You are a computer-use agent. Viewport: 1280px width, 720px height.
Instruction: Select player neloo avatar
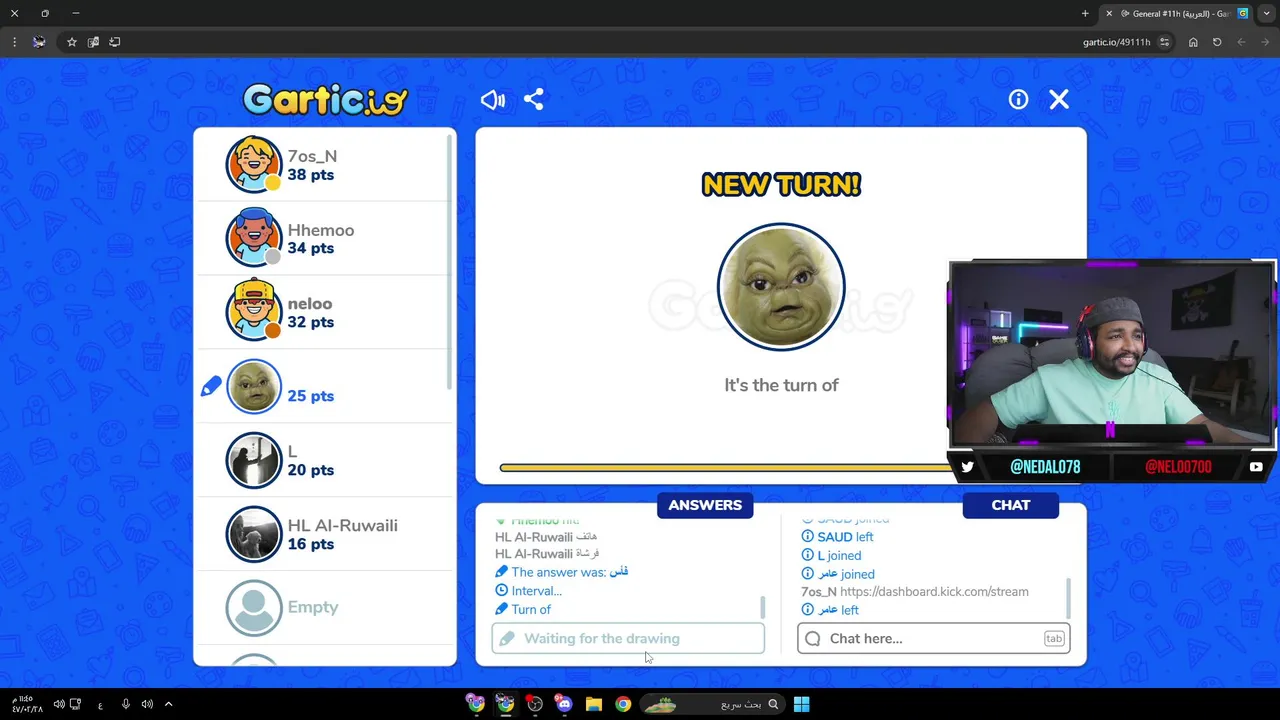click(x=254, y=312)
